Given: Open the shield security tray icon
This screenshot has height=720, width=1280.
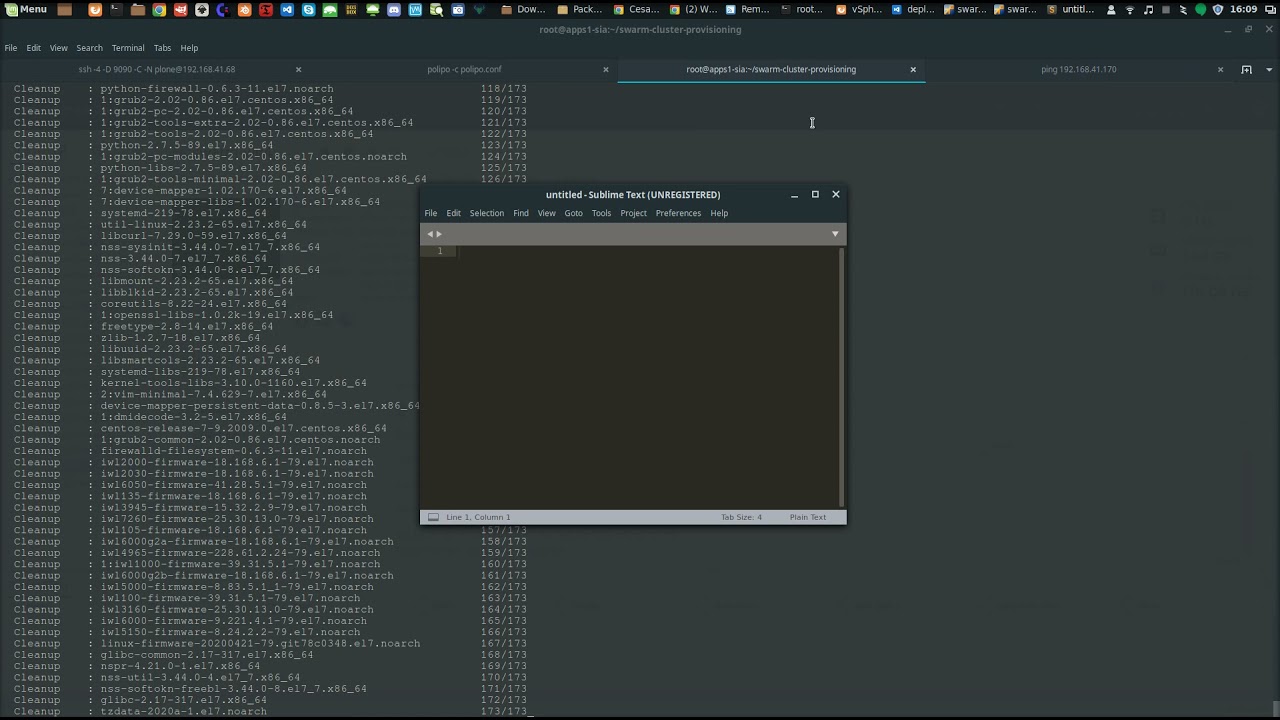Looking at the screenshot, I should (1217, 9).
